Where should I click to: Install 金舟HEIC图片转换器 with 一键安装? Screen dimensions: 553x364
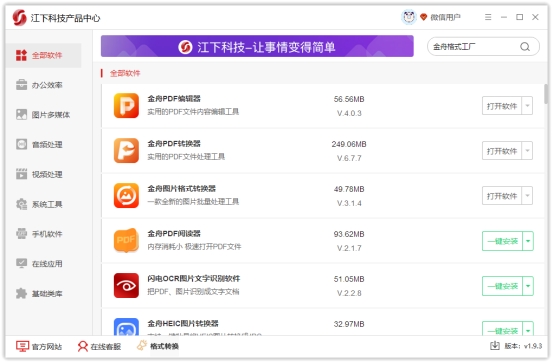click(x=502, y=329)
